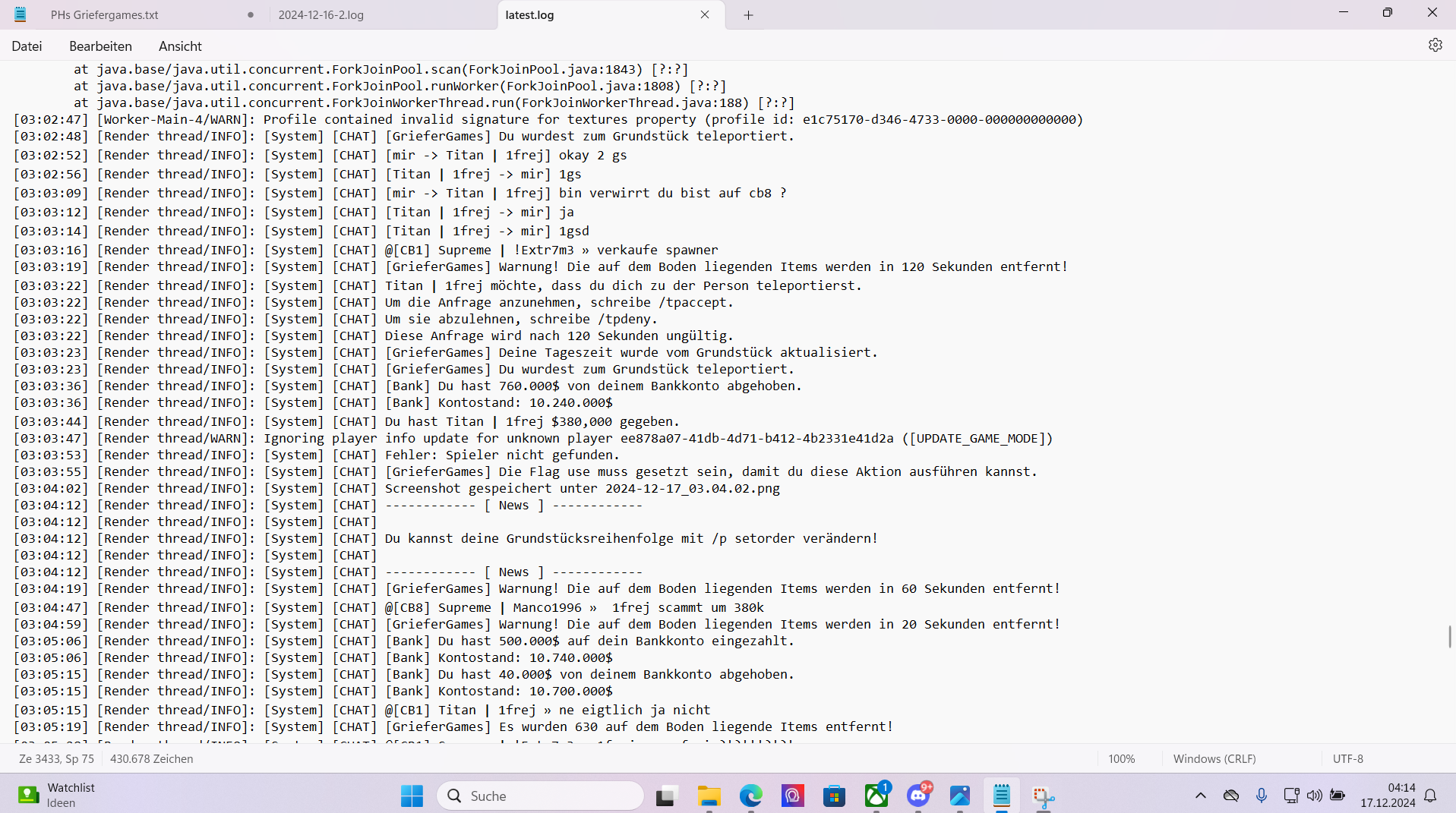This screenshot has height=813, width=1456.
Task: Expand hidden system tray icons chevron
Action: [1201, 795]
